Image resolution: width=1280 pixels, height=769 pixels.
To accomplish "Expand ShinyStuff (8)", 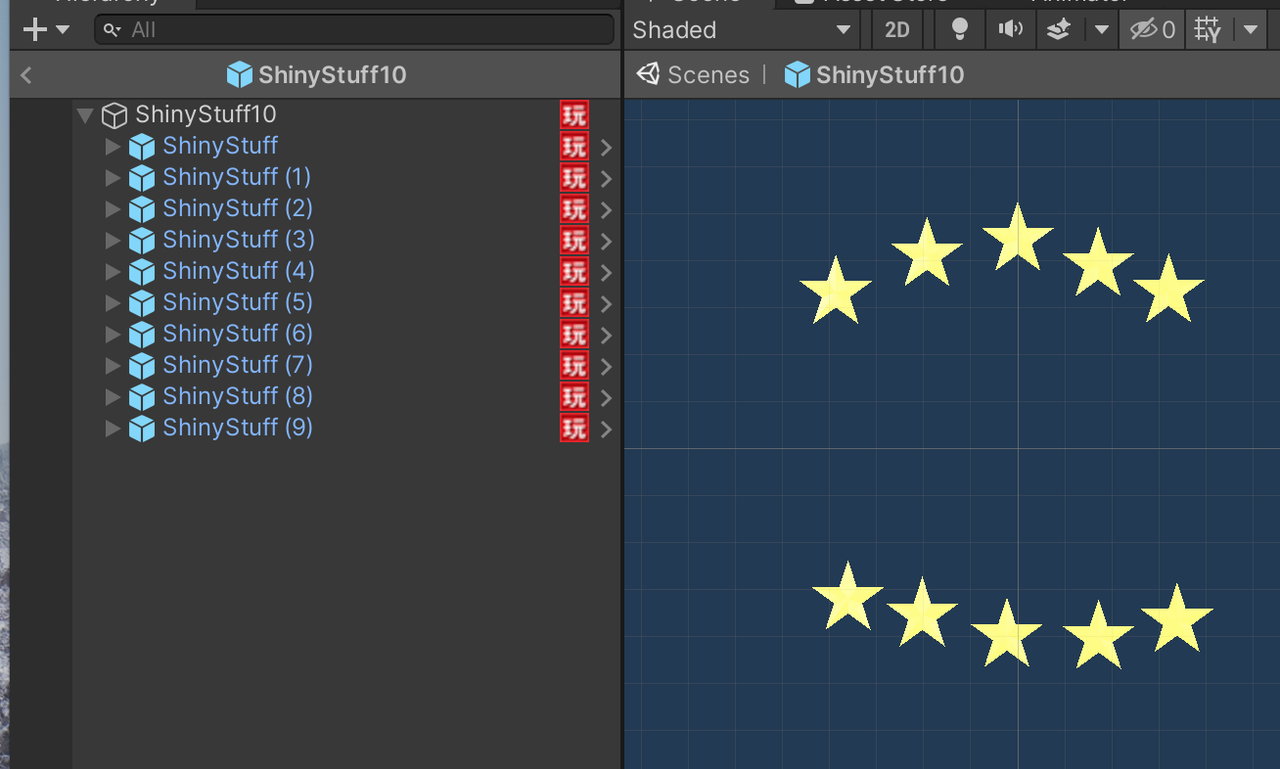I will pyautogui.click(x=113, y=397).
